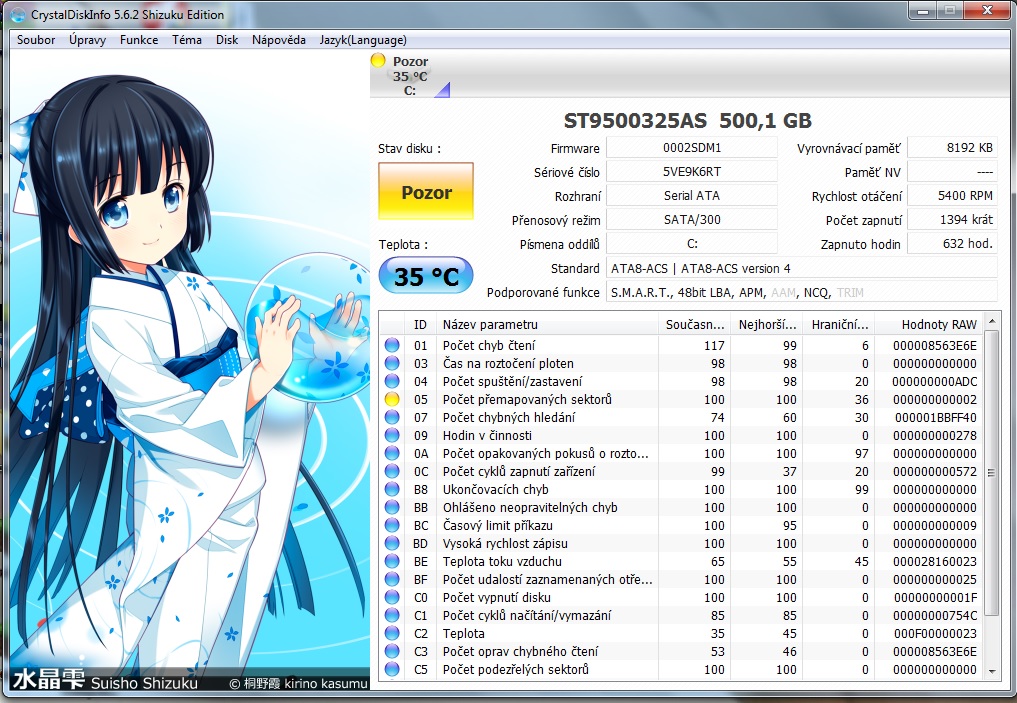1017x703 pixels.
Task: Click the status icon for Počet oprav chybného čtení
Action: click(392, 651)
